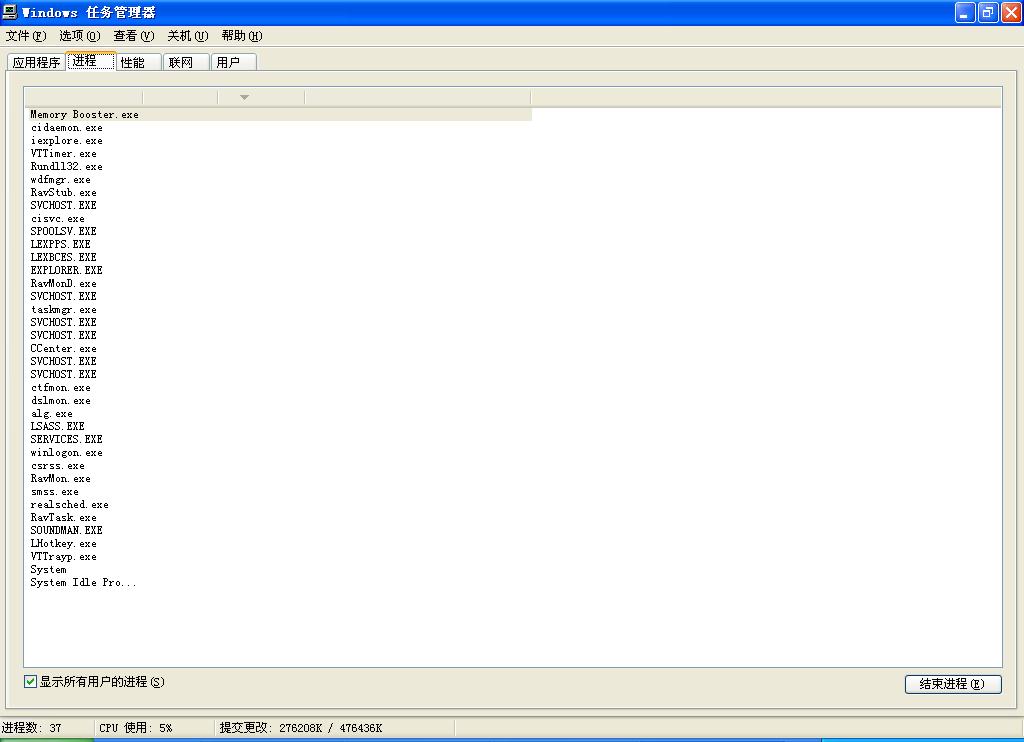Switch to the 联网 tab

coord(186,62)
